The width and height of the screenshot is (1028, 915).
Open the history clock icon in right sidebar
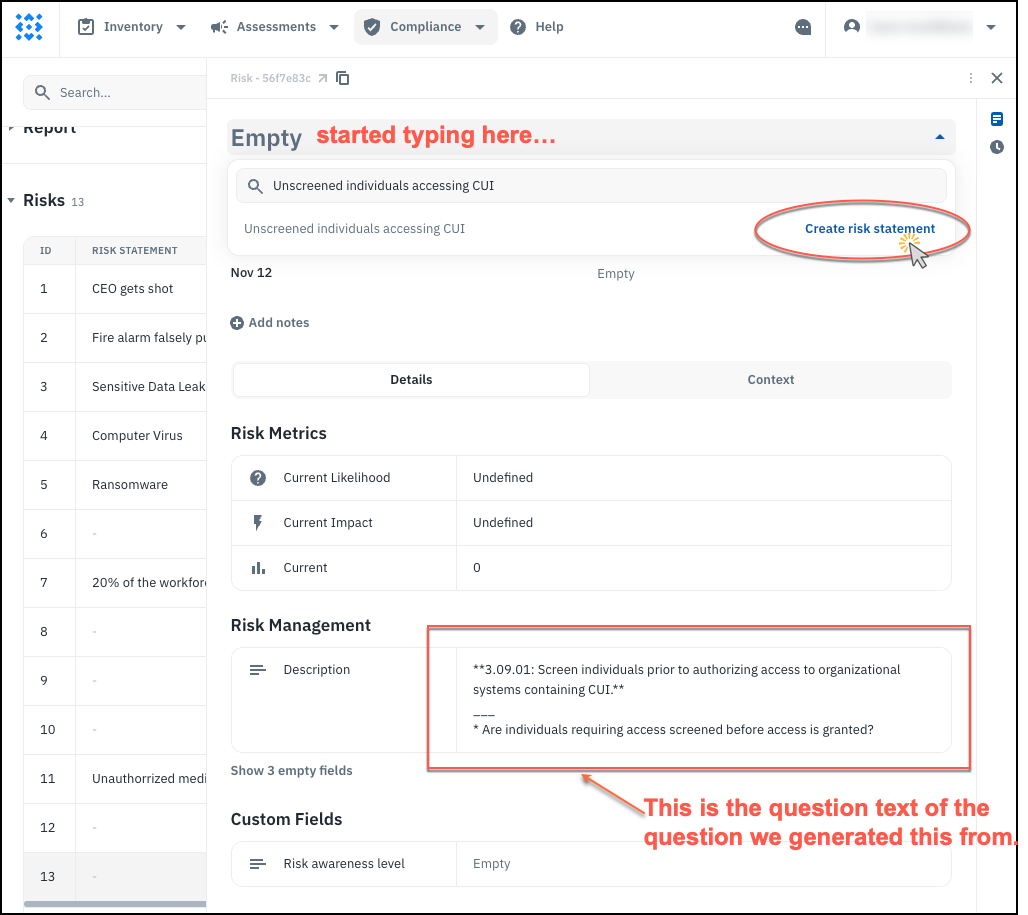click(997, 147)
